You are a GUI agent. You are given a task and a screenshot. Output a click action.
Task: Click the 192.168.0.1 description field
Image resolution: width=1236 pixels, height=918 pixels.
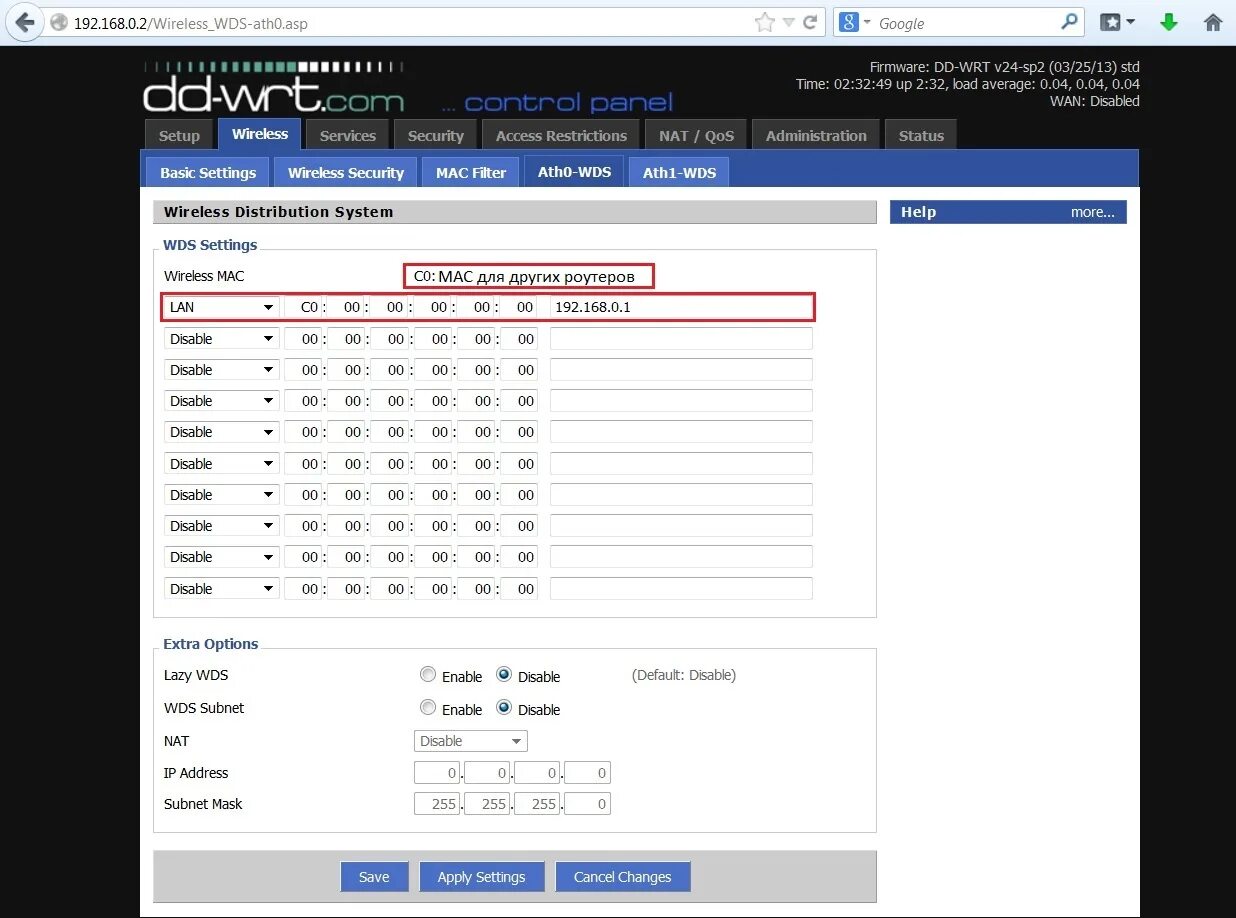pos(681,307)
